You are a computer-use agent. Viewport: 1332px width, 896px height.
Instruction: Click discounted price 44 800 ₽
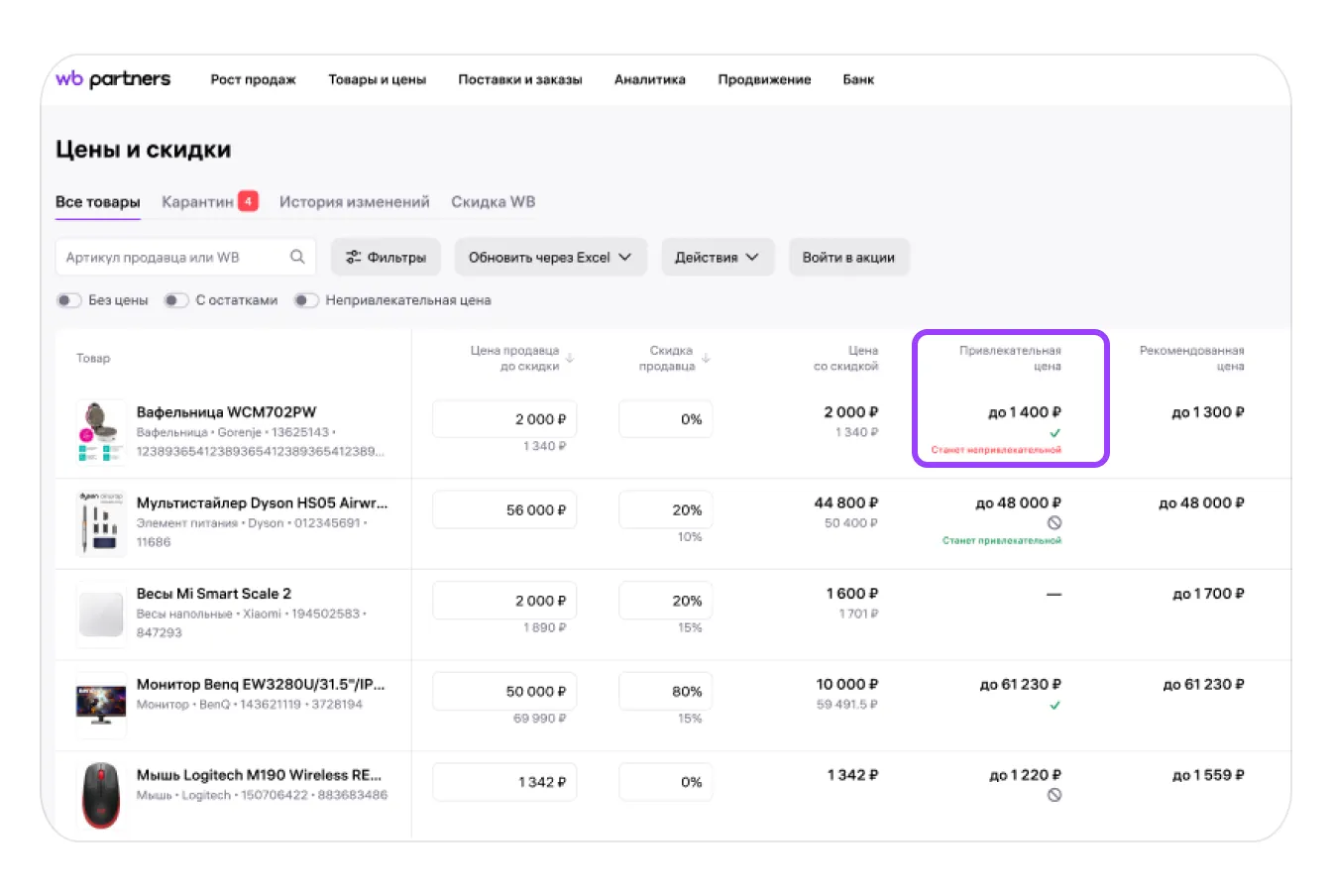[x=846, y=503]
